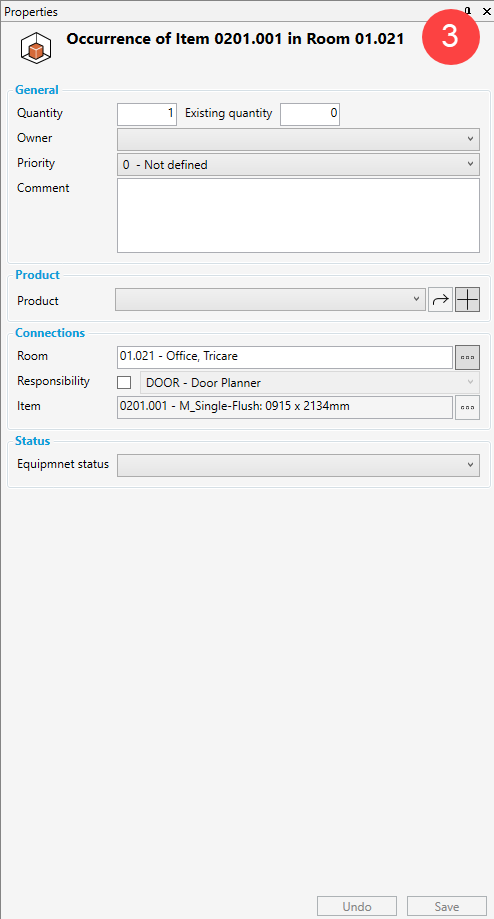Screen dimensions: 494x919
Task: Open DOOR - Door Planner responsibility dropdown
Action: (x=309, y=383)
